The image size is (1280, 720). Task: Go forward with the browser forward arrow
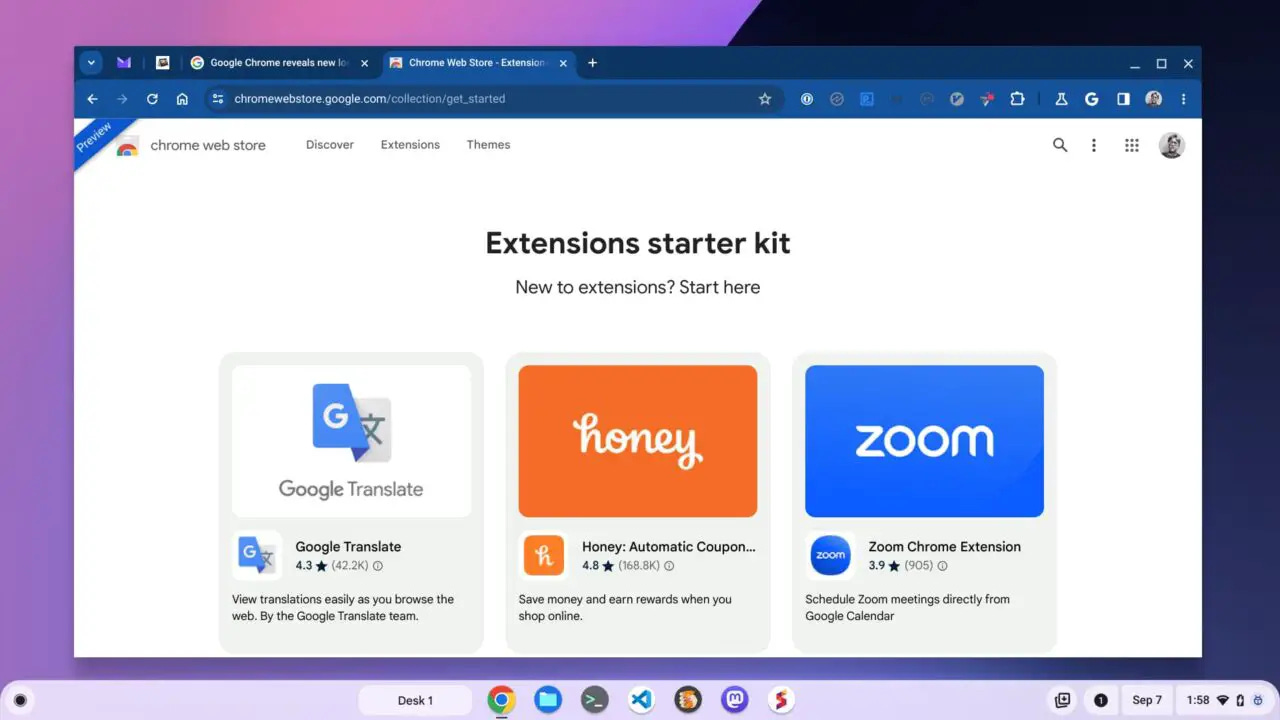point(122,99)
